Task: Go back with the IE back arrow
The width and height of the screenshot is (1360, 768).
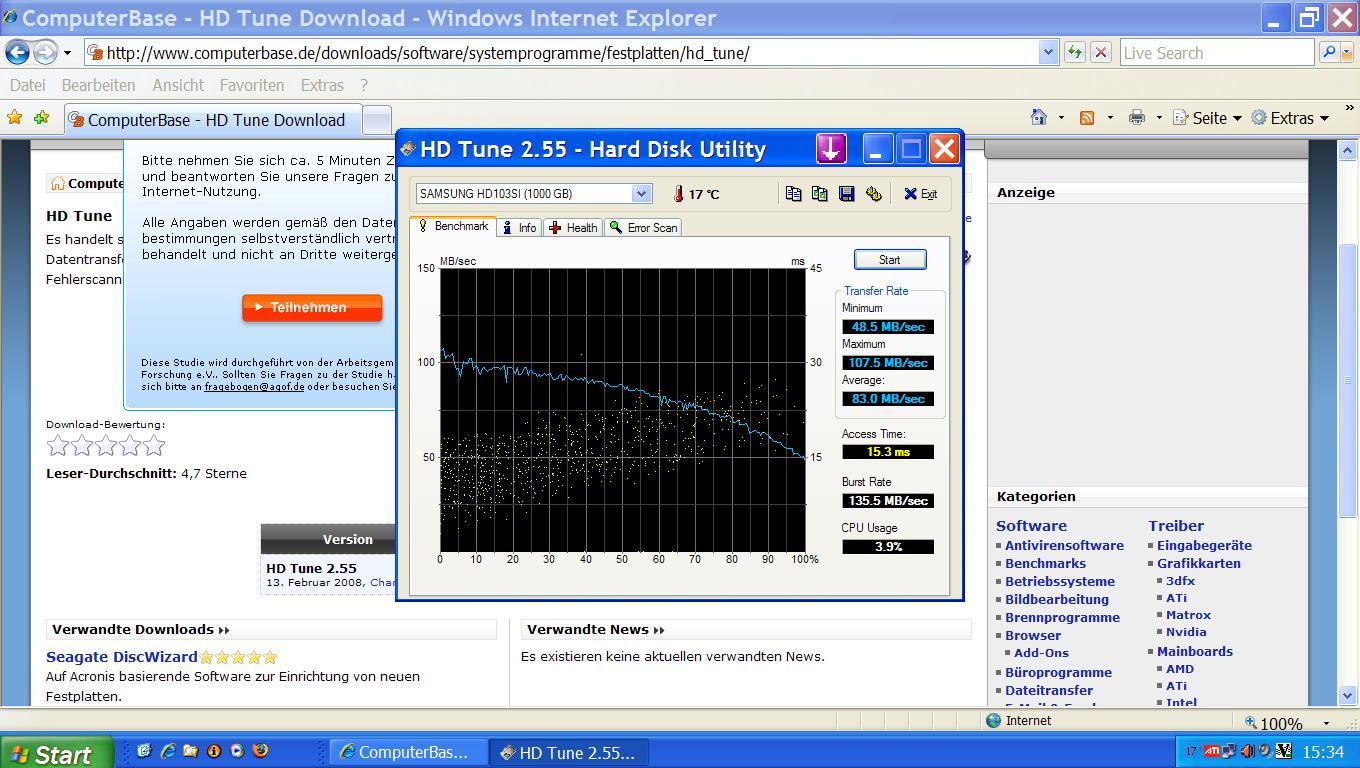Action: click(17, 52)
